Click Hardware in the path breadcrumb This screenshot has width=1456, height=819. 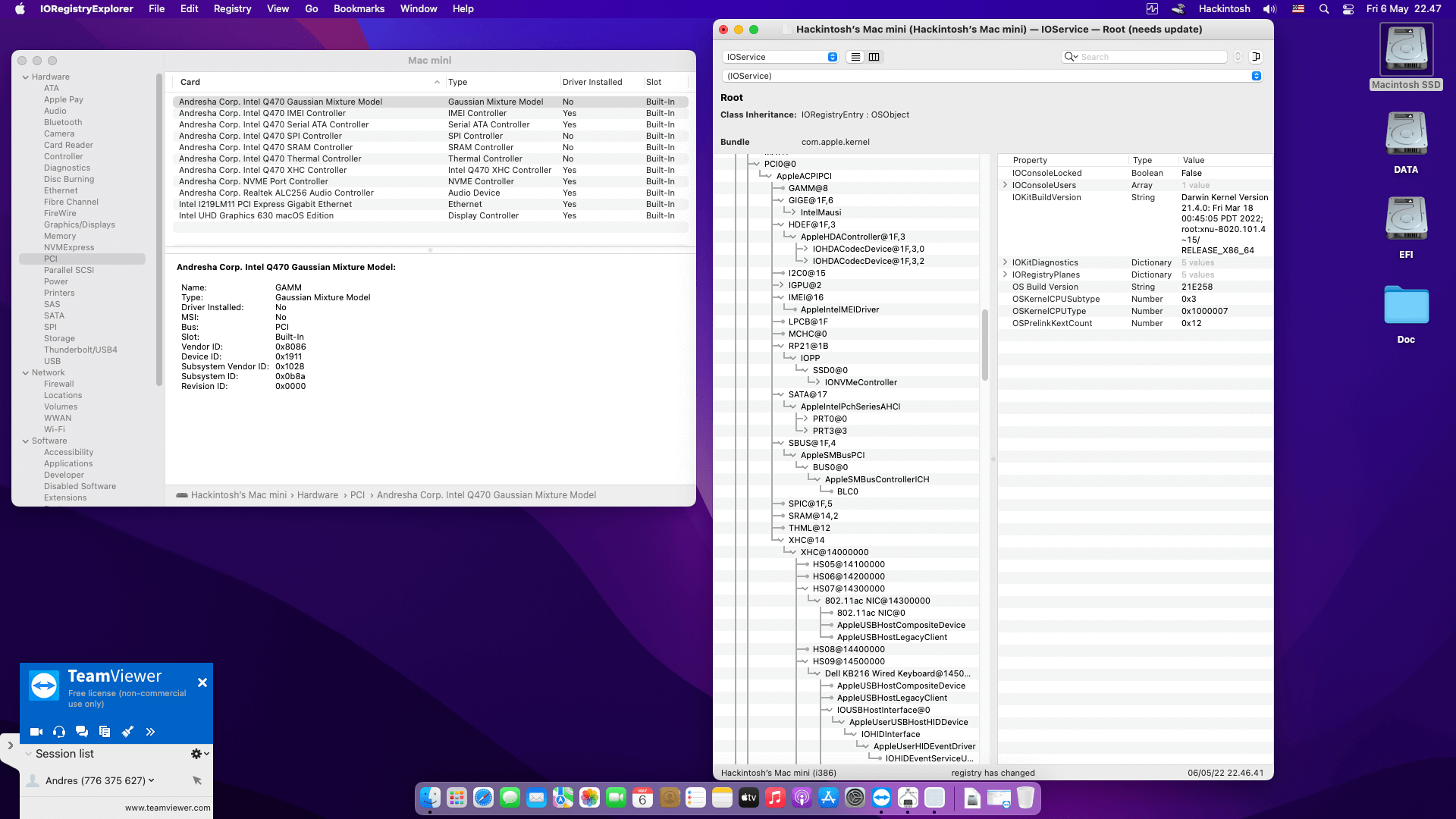[x=318, y=495]
